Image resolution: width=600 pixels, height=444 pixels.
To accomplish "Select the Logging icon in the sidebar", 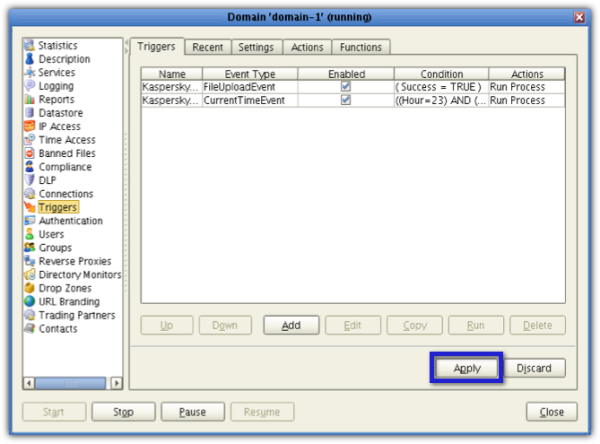I will (x=30, y=86).
